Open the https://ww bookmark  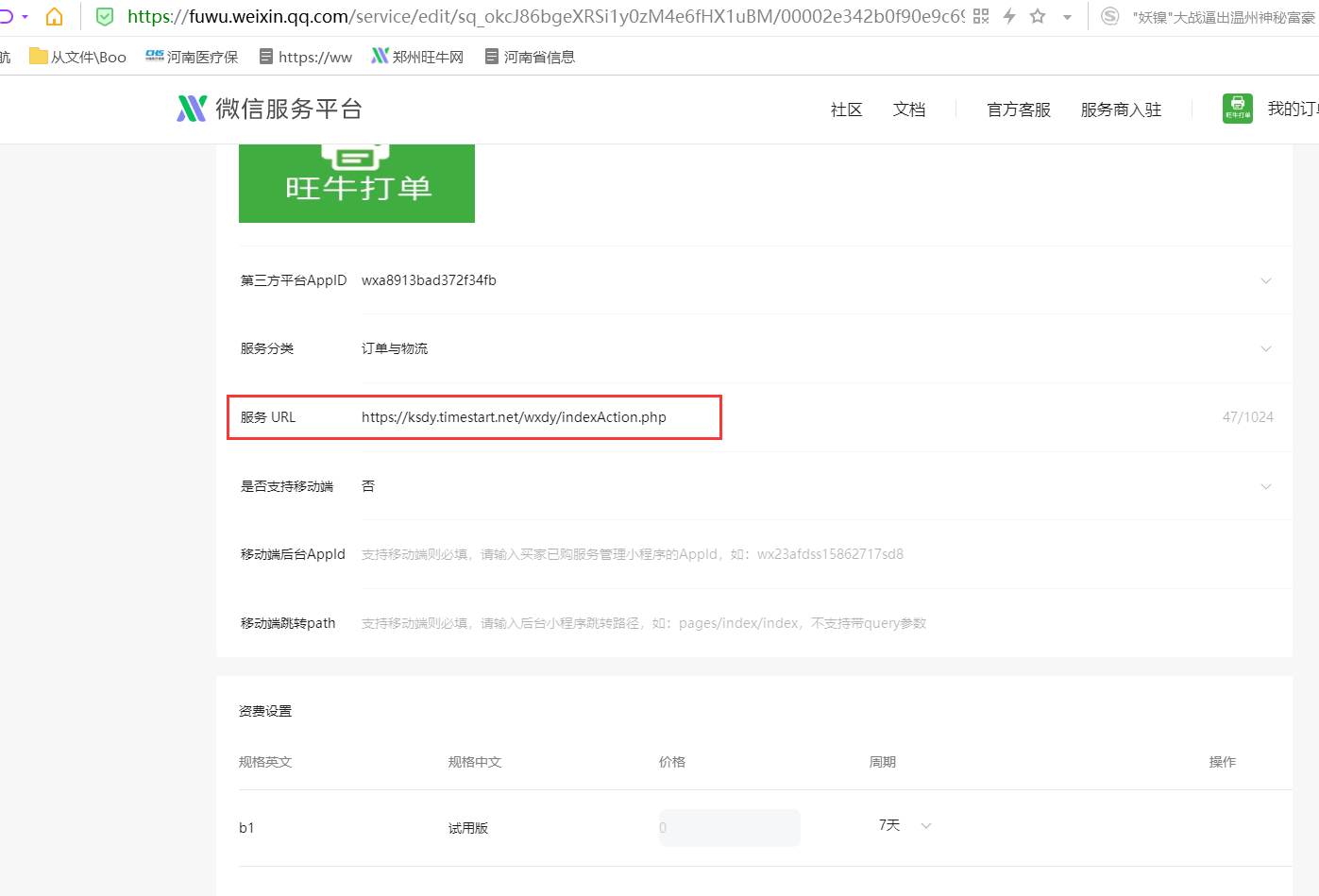[306, 57]
